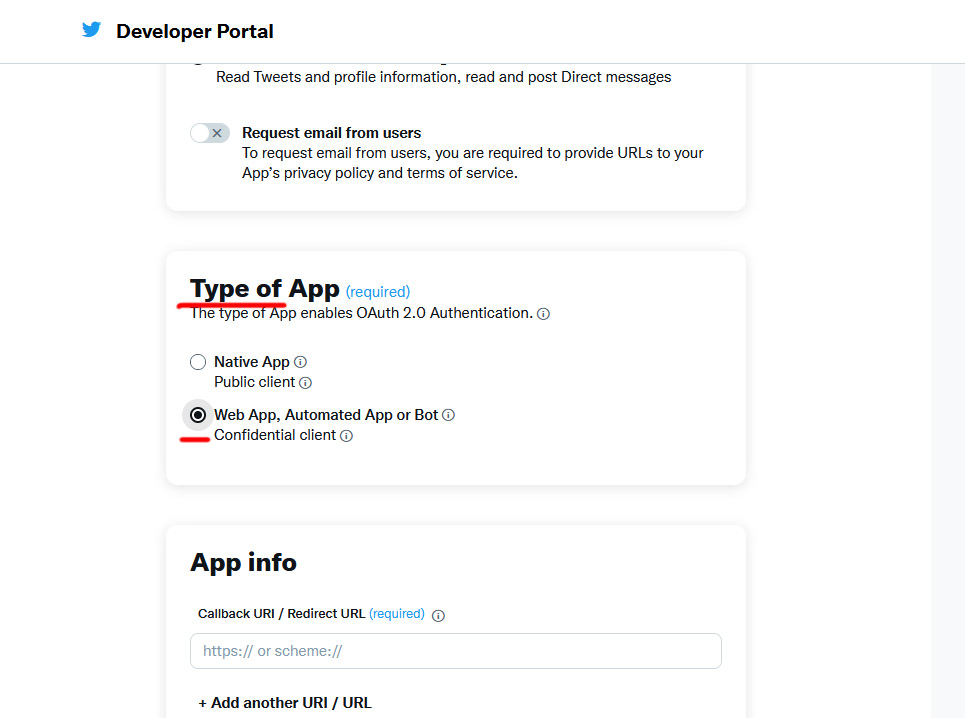Open info icon beside OAuth 2.0 Authentication text
965x718 pixels.
[543, 314]
